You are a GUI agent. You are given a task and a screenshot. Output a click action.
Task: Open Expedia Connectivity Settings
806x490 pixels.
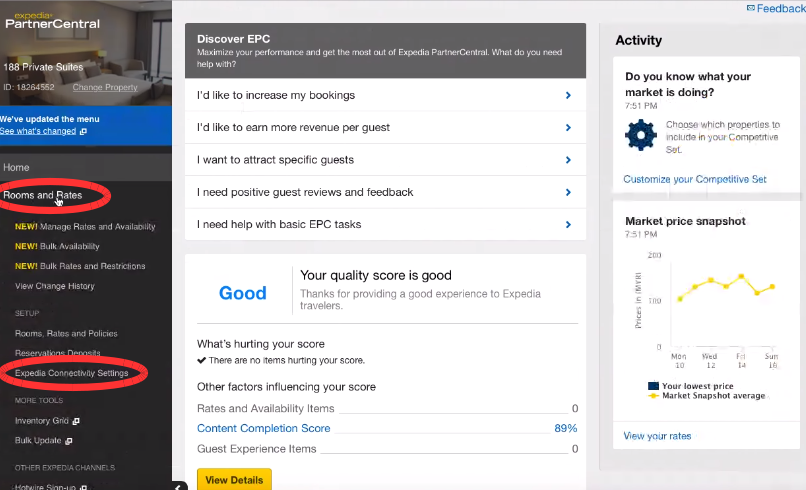click(x=71, y=373)
